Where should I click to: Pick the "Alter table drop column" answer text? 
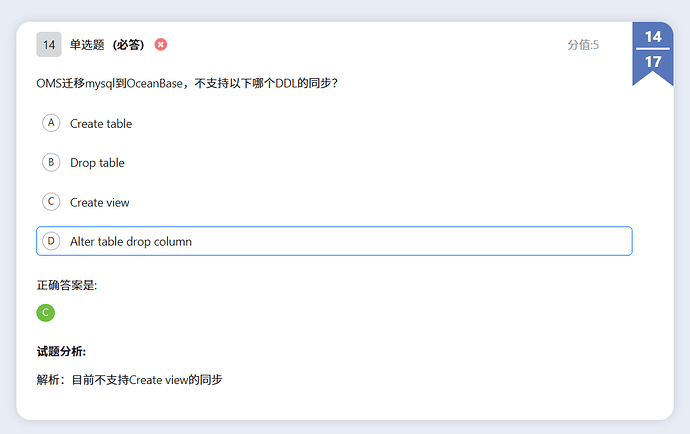click(x=131, y=242)
